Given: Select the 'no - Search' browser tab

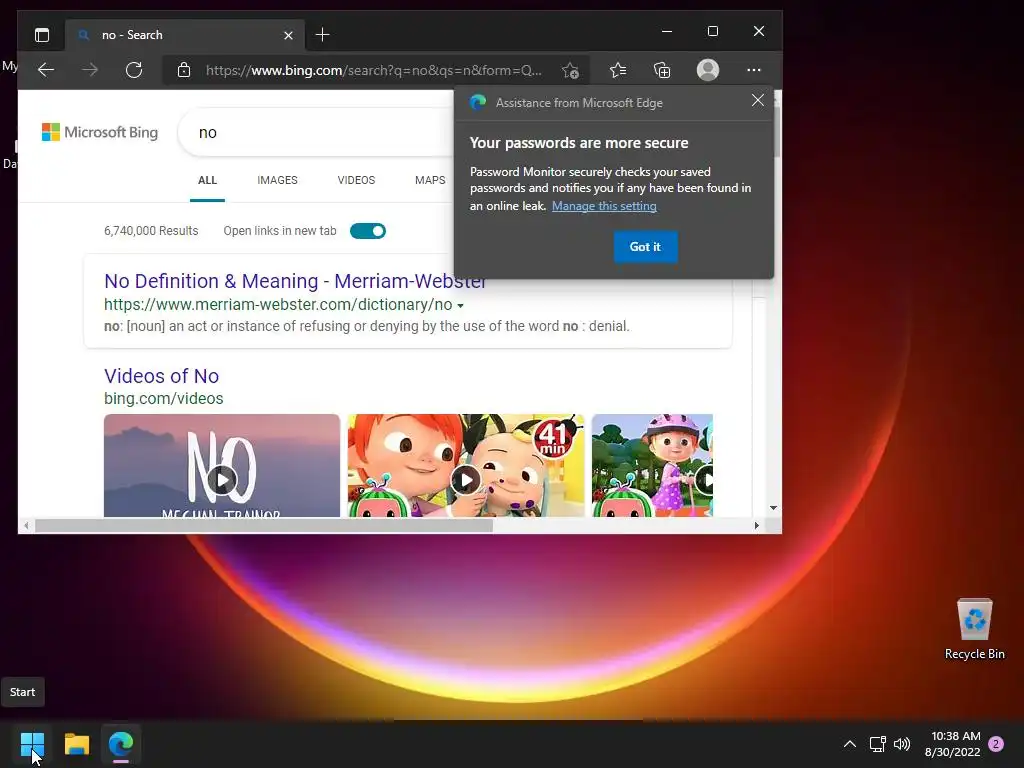Looking at the screenshot, I should (184, 35).
